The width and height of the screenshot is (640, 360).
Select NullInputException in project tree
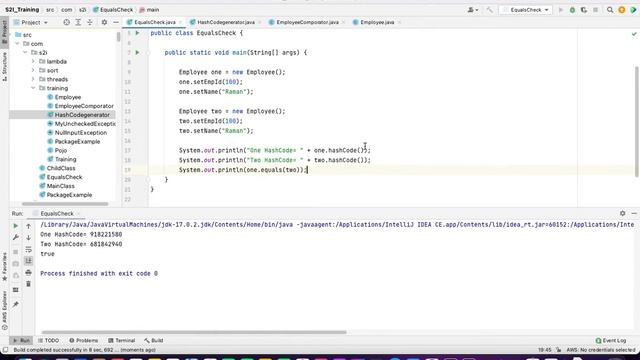[x=81, y=133]
